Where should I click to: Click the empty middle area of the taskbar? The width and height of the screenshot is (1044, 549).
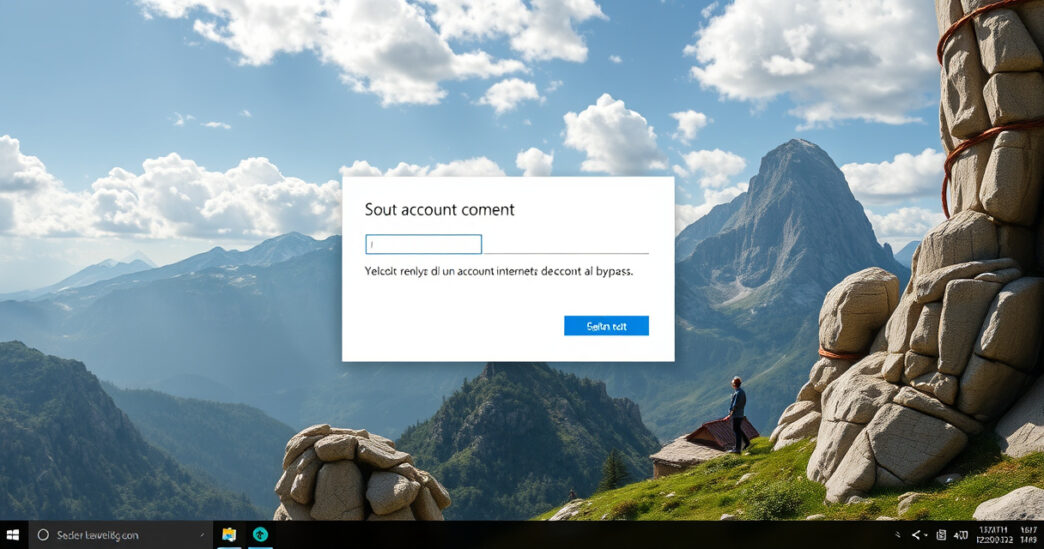click(x=580, y=535)
